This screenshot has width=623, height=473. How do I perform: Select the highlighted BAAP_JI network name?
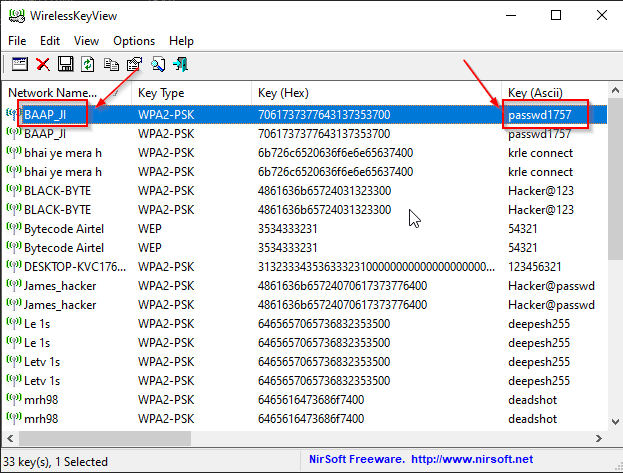45,115
